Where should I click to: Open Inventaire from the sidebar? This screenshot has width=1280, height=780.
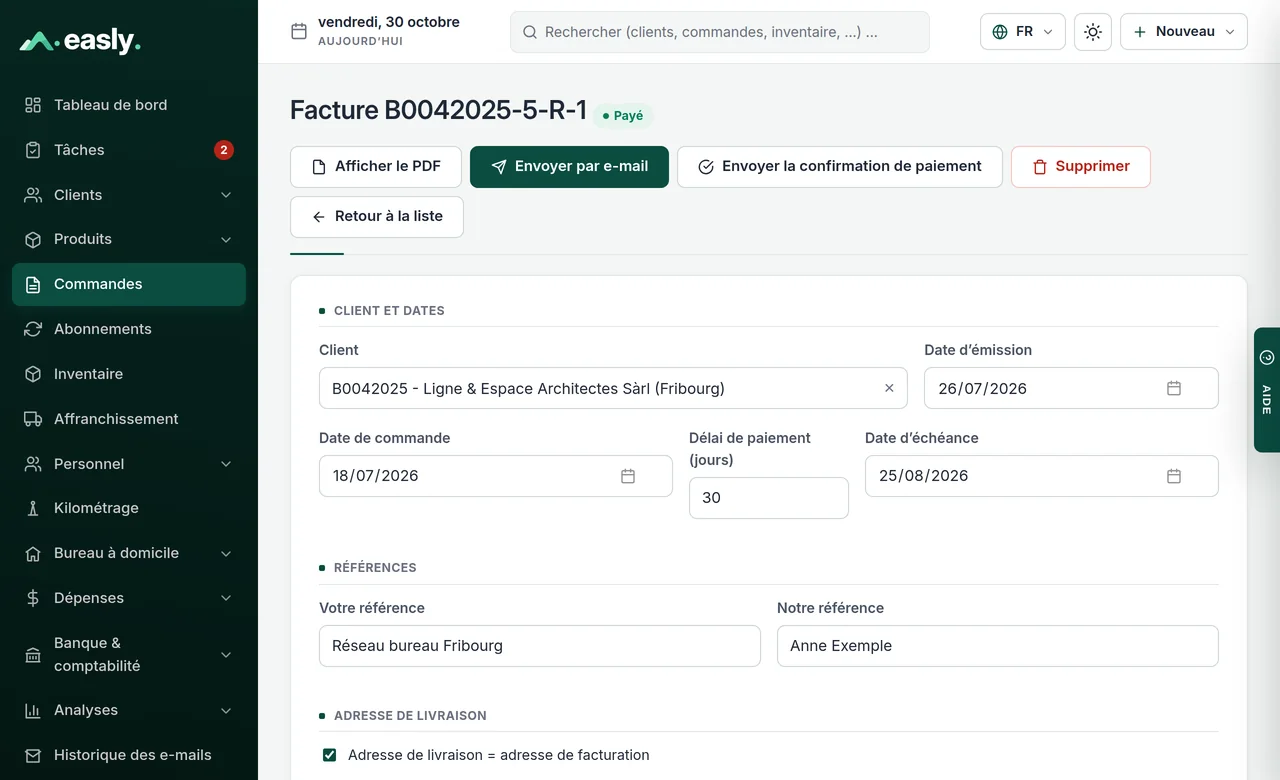[129, 374]
